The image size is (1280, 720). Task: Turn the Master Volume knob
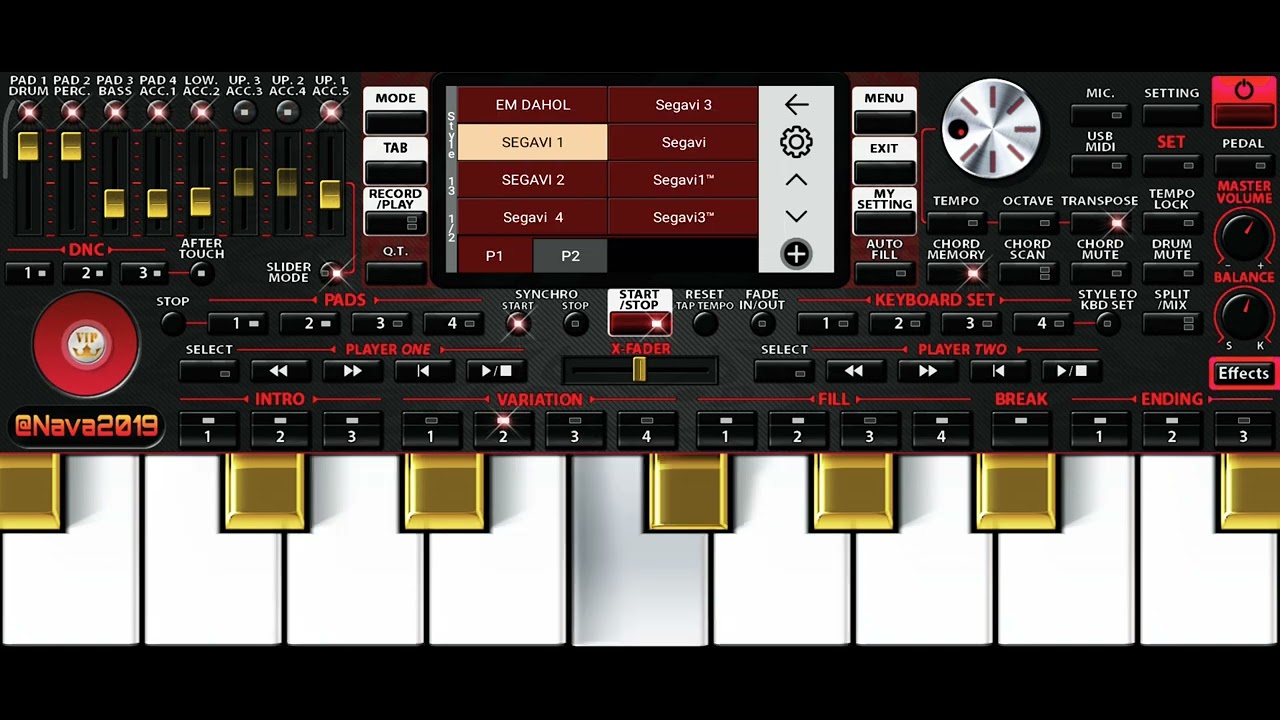pos(1243,238)
